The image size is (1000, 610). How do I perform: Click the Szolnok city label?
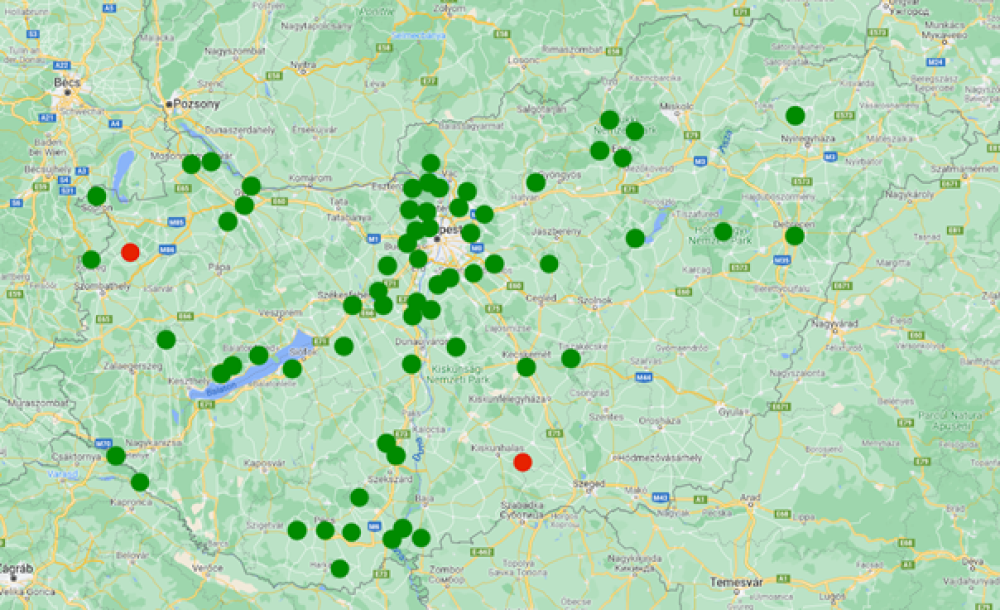tap(594, 300)
